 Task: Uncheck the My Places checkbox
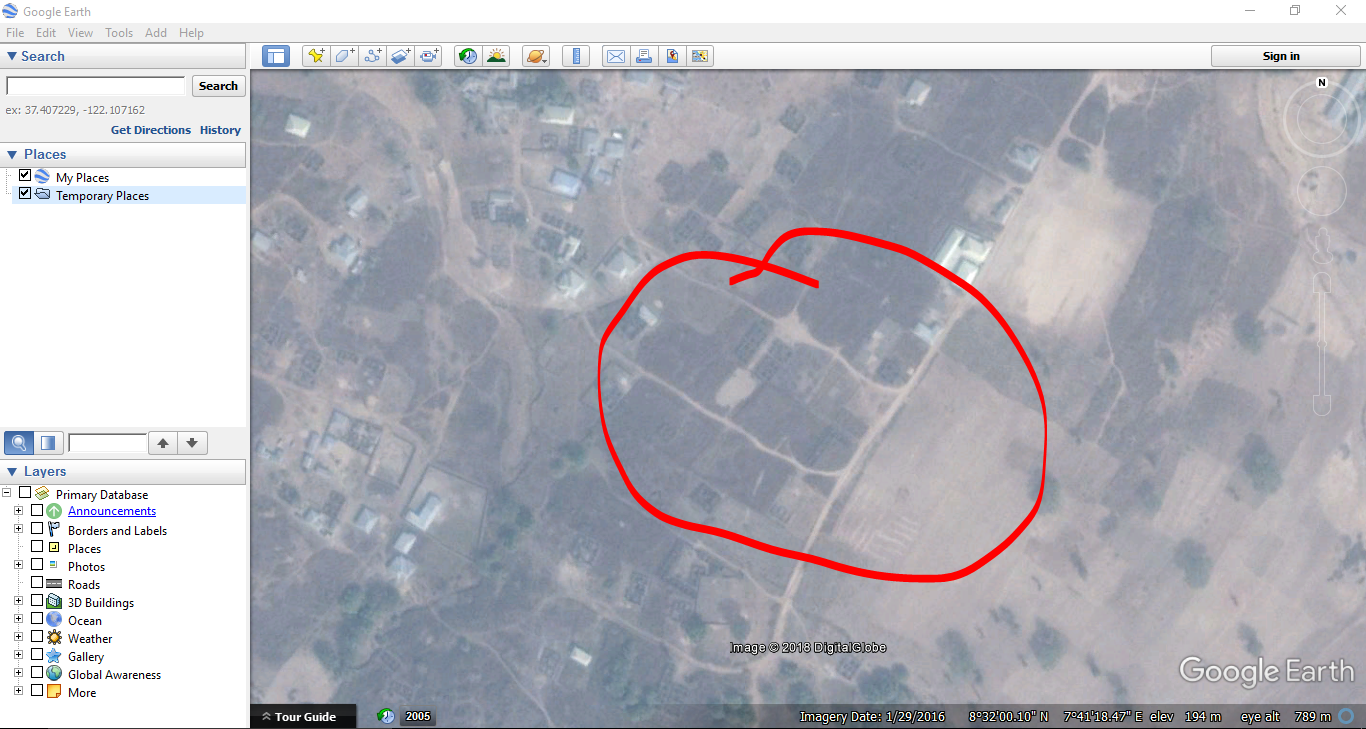pos(24,176)
